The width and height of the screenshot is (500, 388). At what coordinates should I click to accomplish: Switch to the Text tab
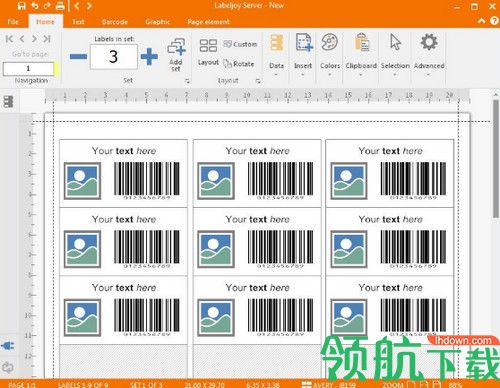tap(78, 22)
